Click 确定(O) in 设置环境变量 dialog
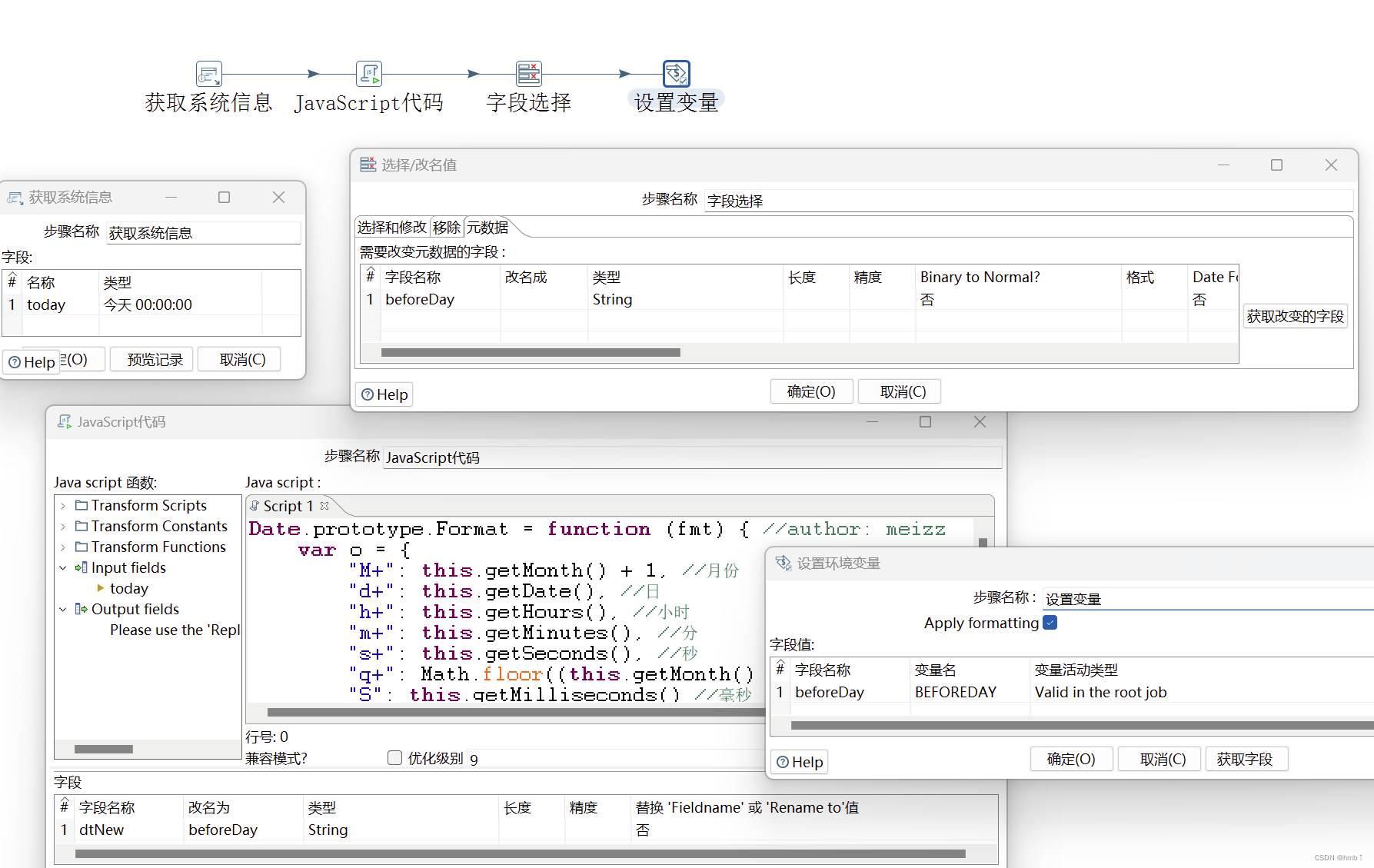The image size is (1374, 868). [x=1071, y=759]
